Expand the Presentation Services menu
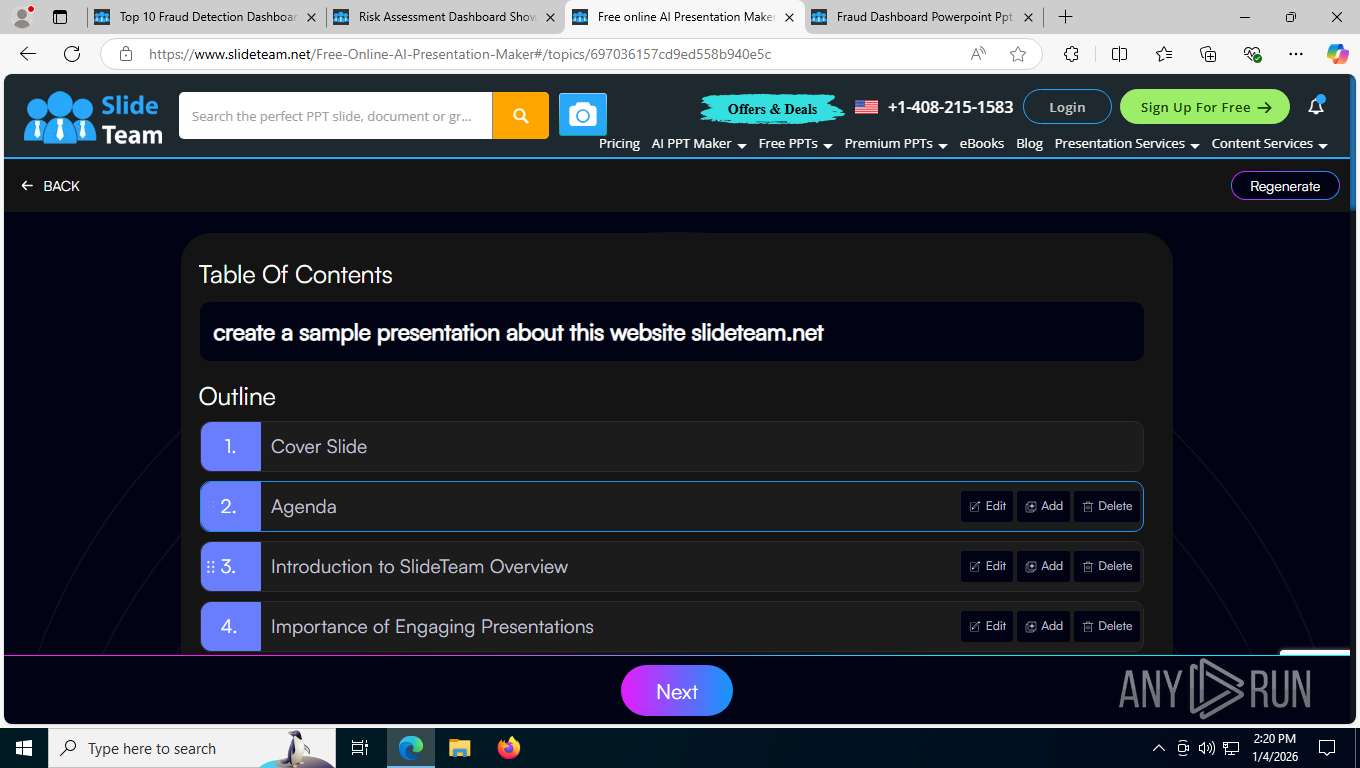 click(x=1127, y=144)
